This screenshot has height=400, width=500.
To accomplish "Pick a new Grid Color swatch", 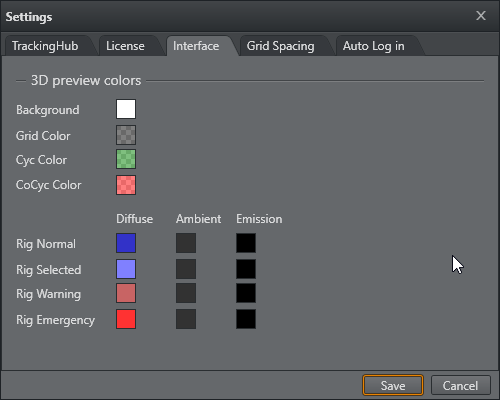I will point(126,135).
